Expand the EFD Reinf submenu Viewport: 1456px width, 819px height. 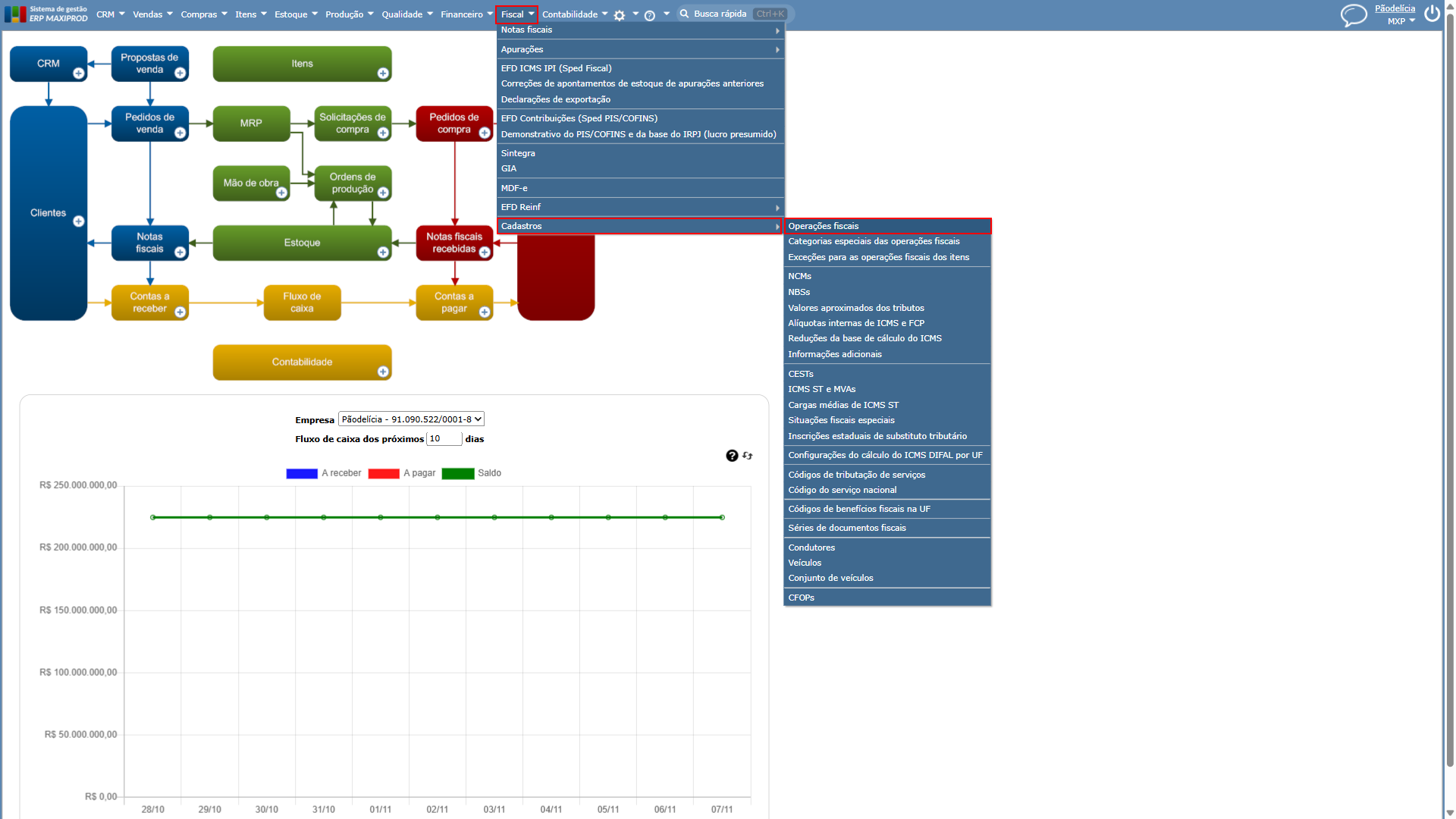coord(641,207)
